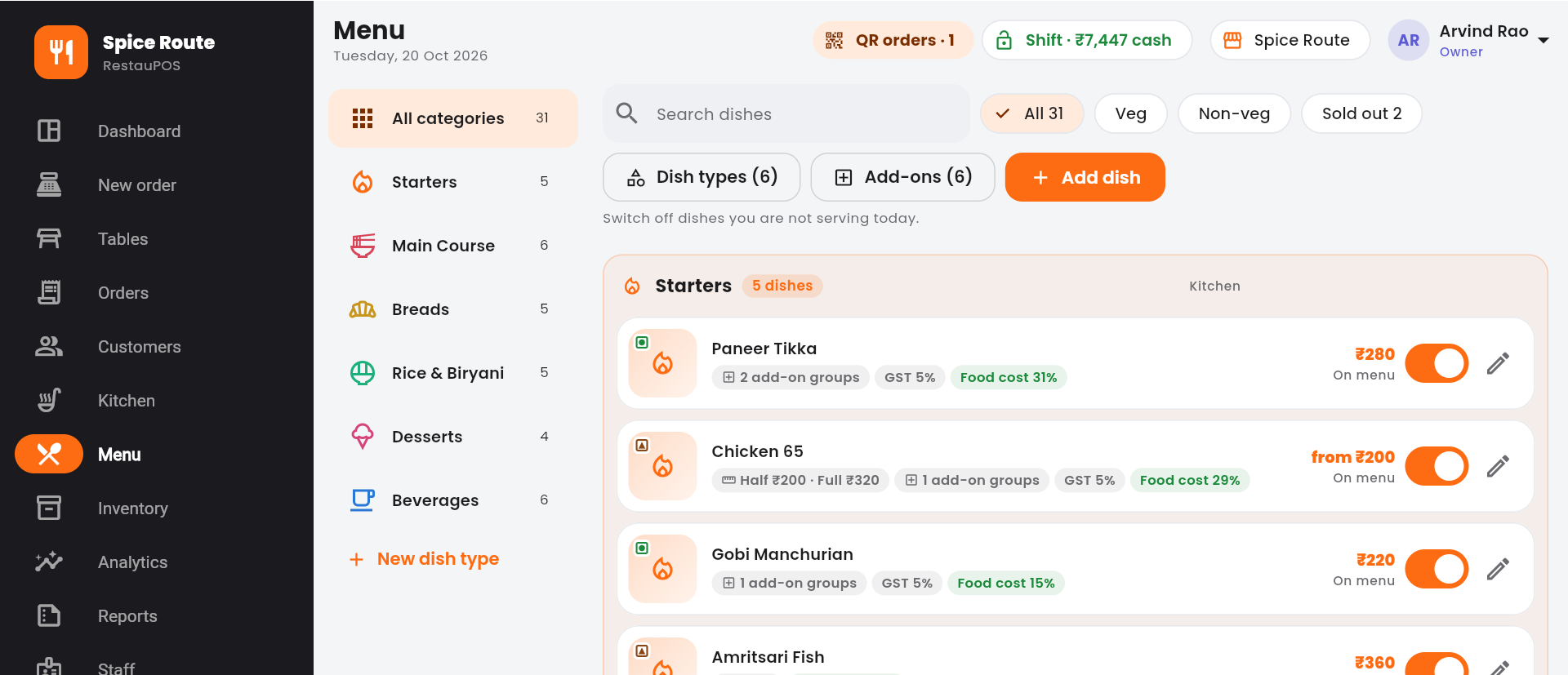1568x675 pixels.
Task: Select the Desserts category
Action: click(x=453, y=437)
